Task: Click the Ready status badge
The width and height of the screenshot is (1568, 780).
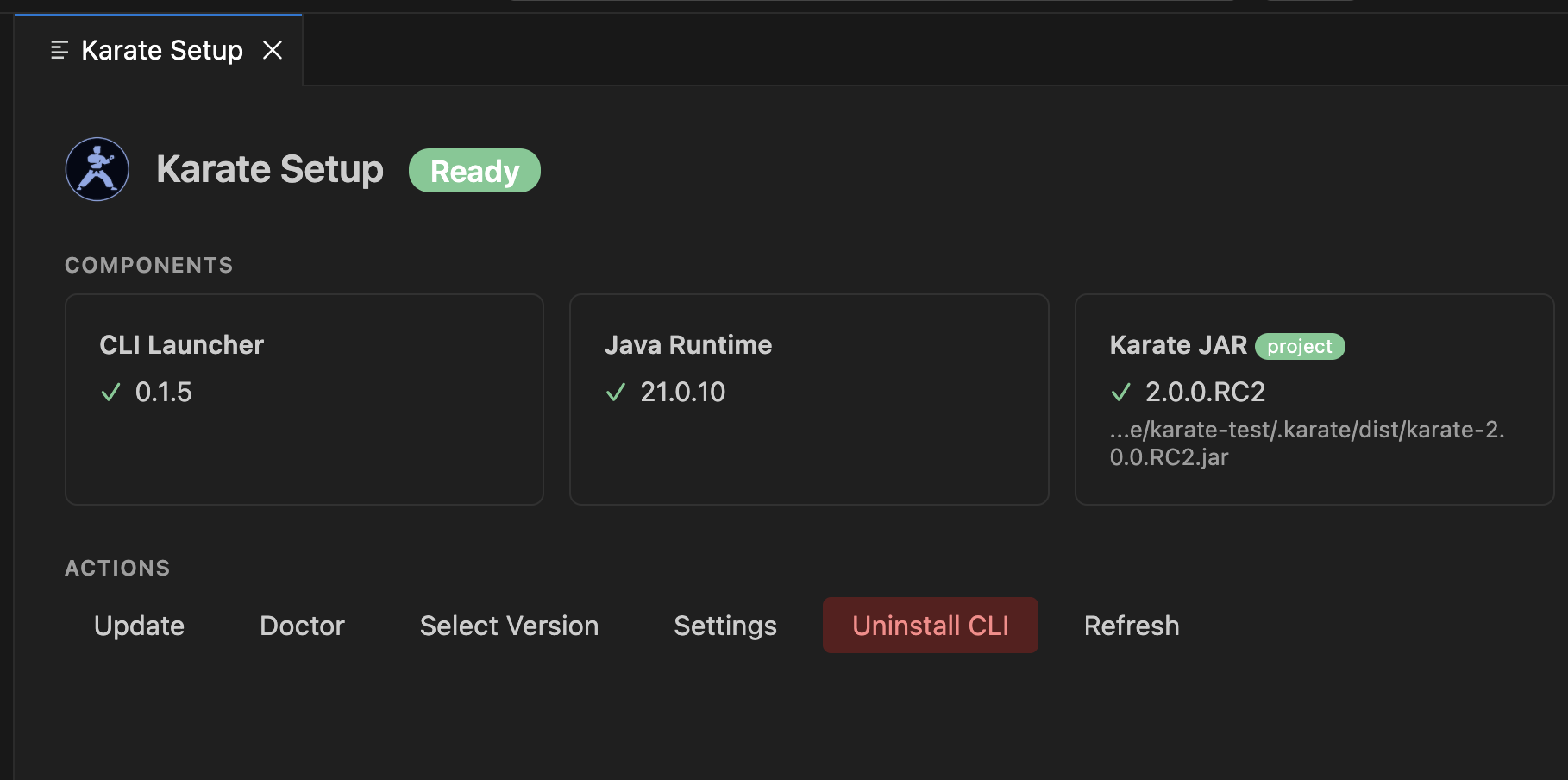Action: (x=474, y=171)
